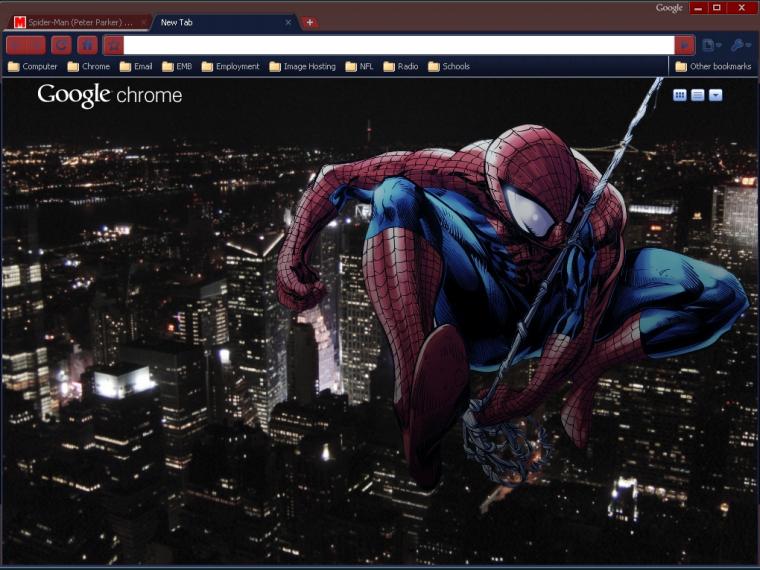The image size is (760, 570).
Task: Open the EMB bookmarks folder
Action: (177, 66)
